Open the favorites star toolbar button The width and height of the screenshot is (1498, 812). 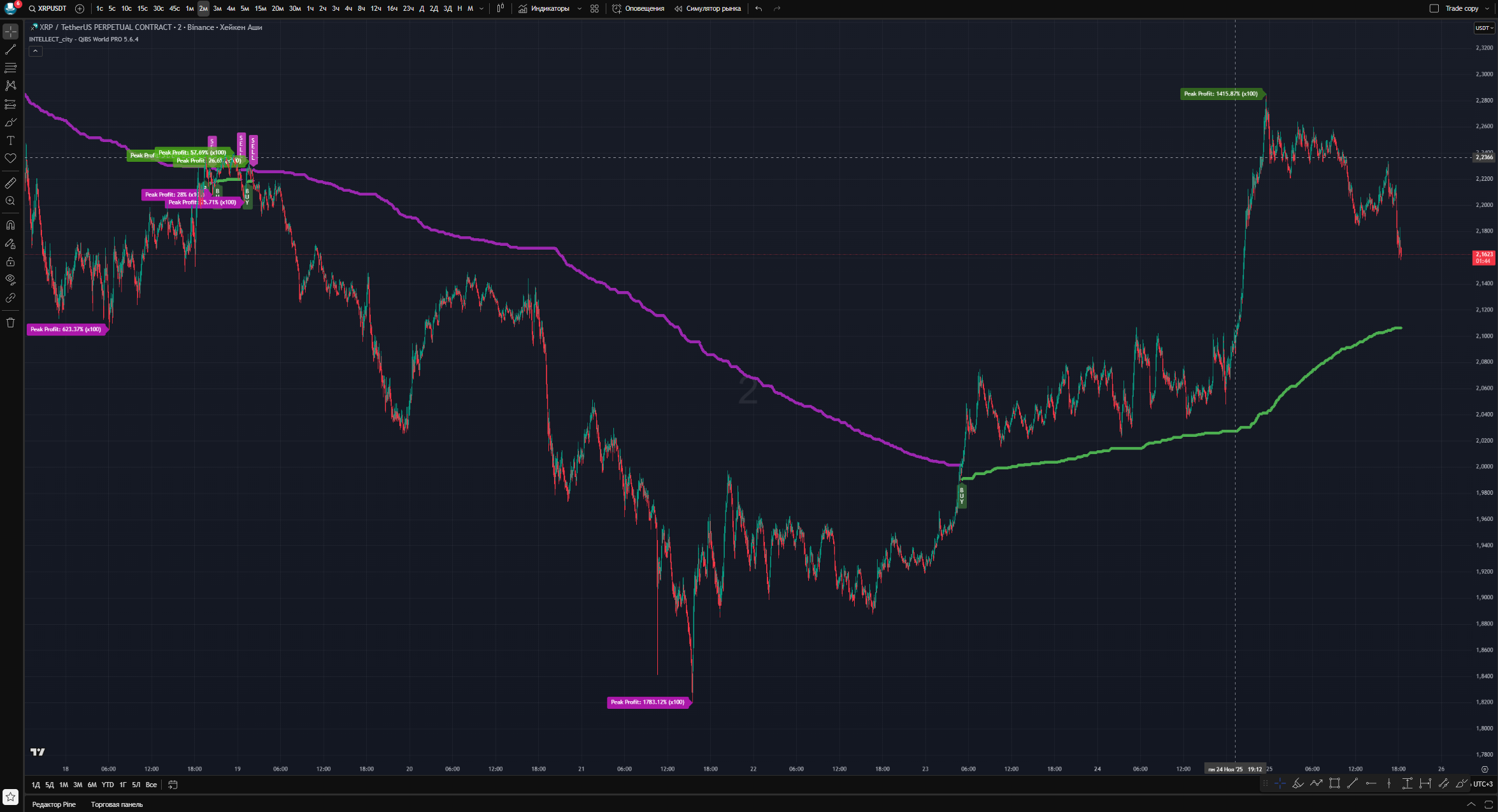click(x=11, y=797)
